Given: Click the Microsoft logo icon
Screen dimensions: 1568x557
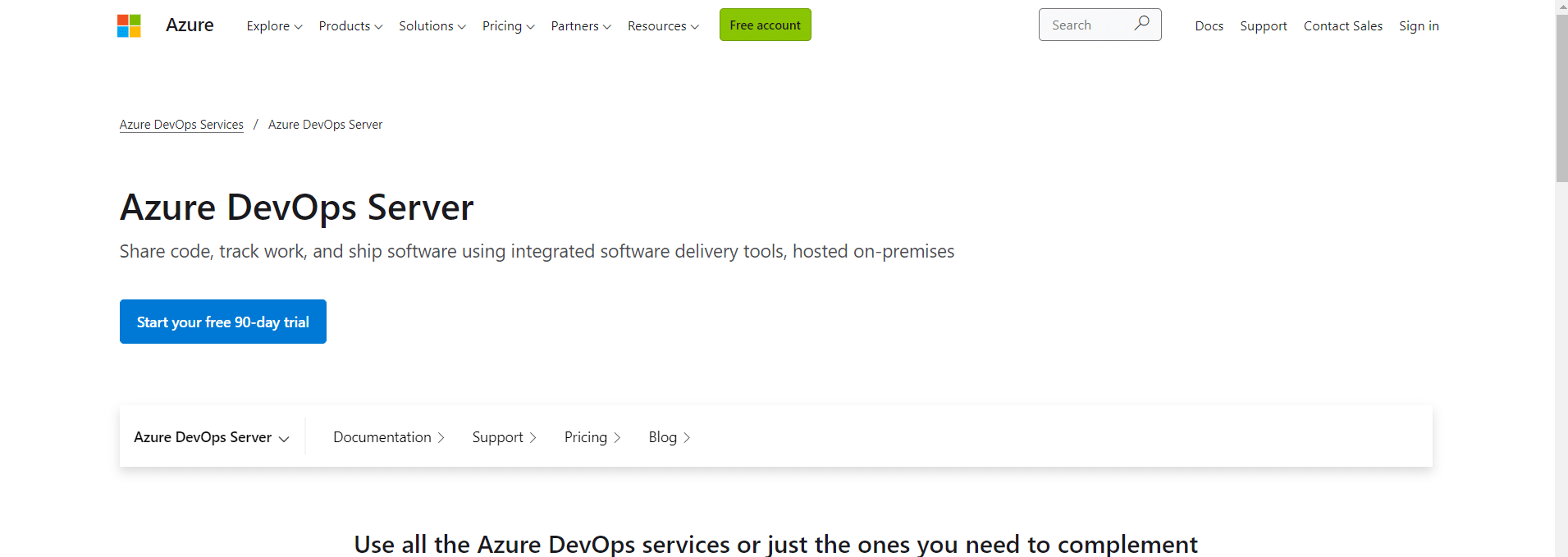Looking at the screenshot, I should [129, 25].
